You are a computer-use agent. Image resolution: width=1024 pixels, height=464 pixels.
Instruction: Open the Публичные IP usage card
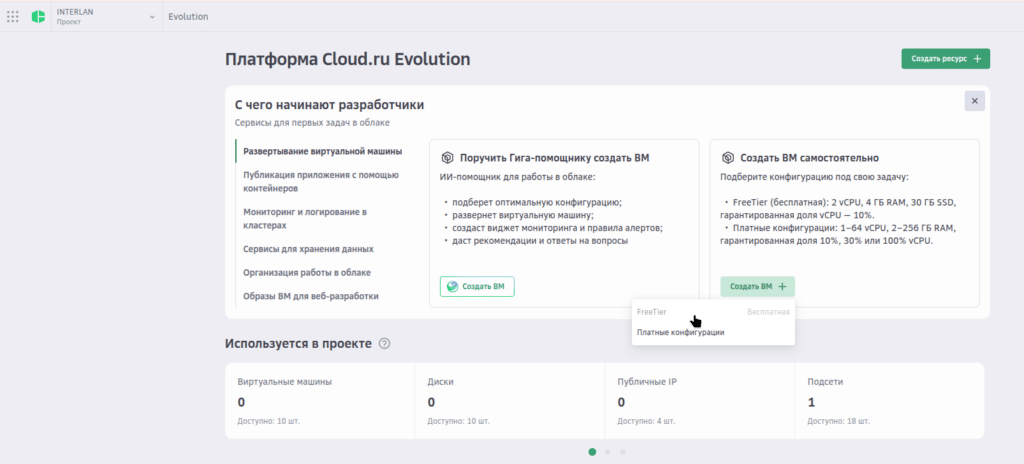pyautogui.click(x=699, y=401)
